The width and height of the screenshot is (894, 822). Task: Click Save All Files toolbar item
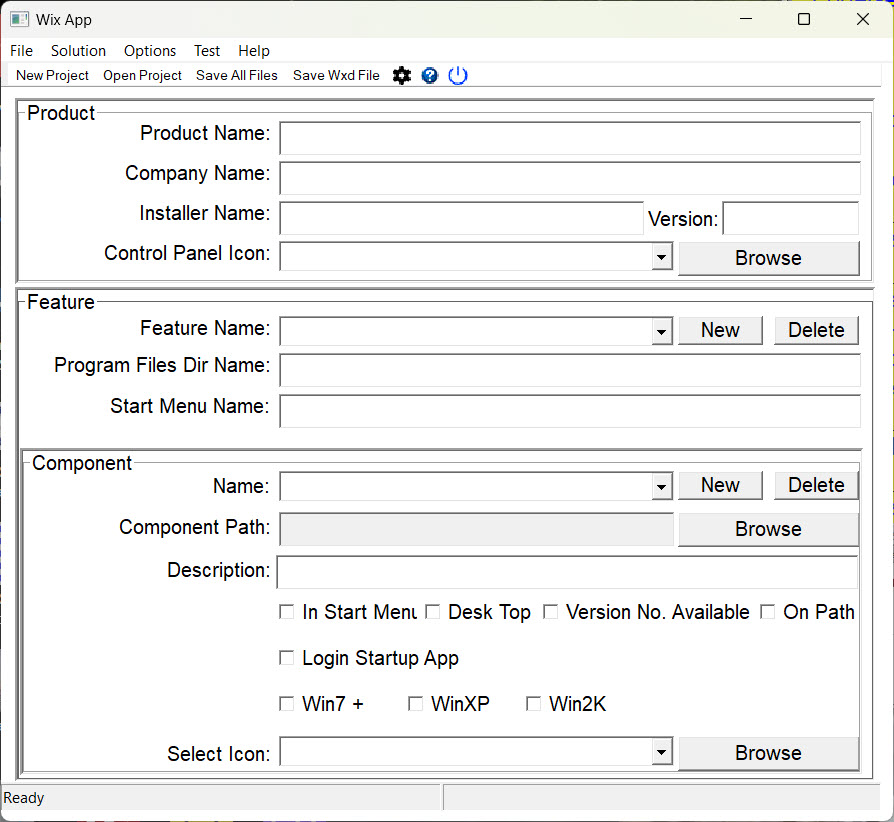coord(237,75)
